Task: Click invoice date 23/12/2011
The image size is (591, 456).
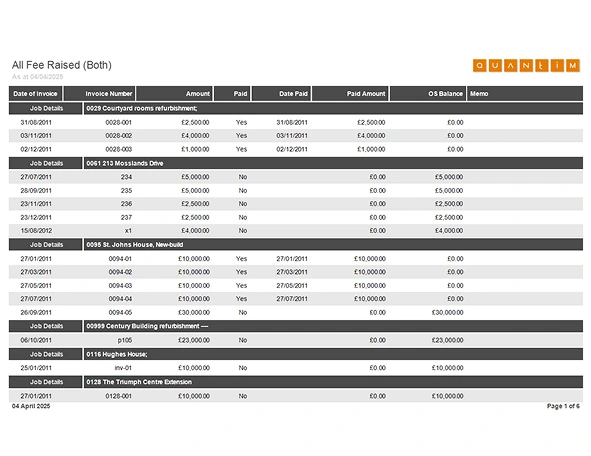Action: point(36,217)
